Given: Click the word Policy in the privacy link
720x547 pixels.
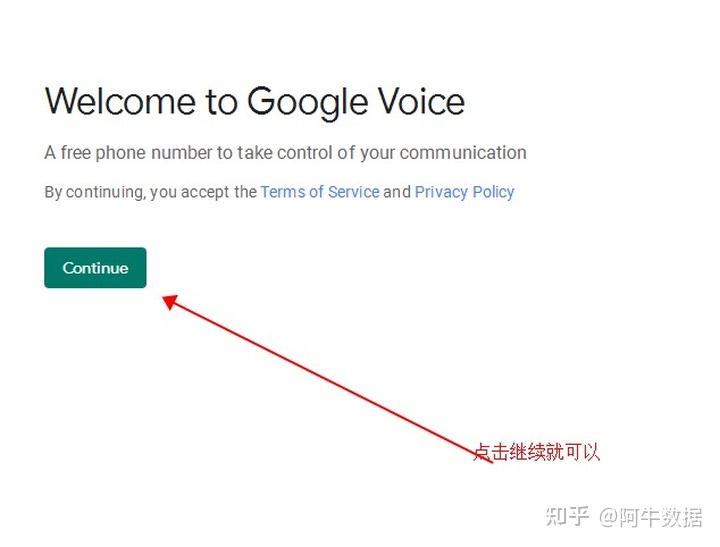Looking at the screenshot, I should pos(494,192).
